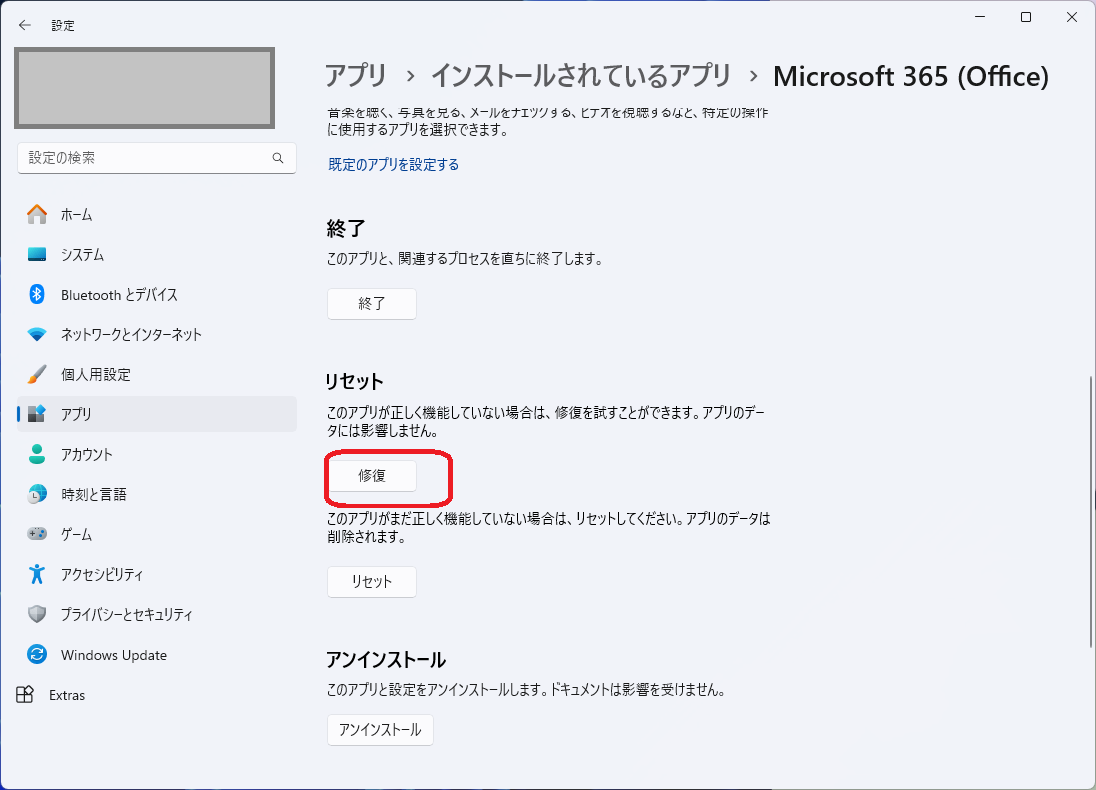The width and height of the screenshot is (1096, 790).
Task: Close the settings window
Action: [x=1072, y=17]
